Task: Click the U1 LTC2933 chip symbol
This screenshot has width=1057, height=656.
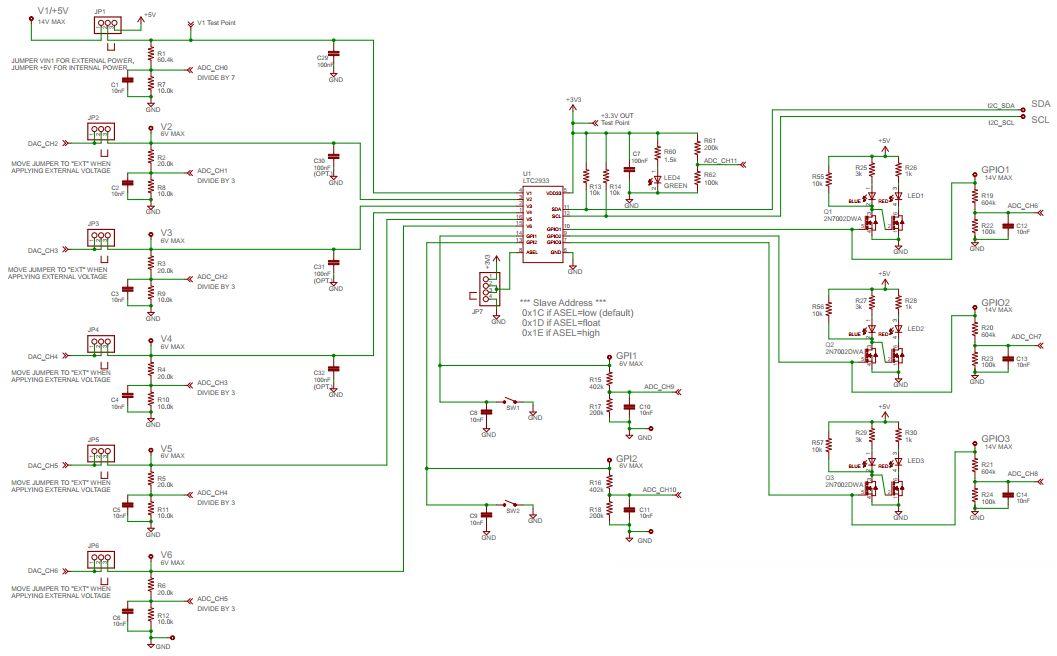Action: click(x=542, y=225)
